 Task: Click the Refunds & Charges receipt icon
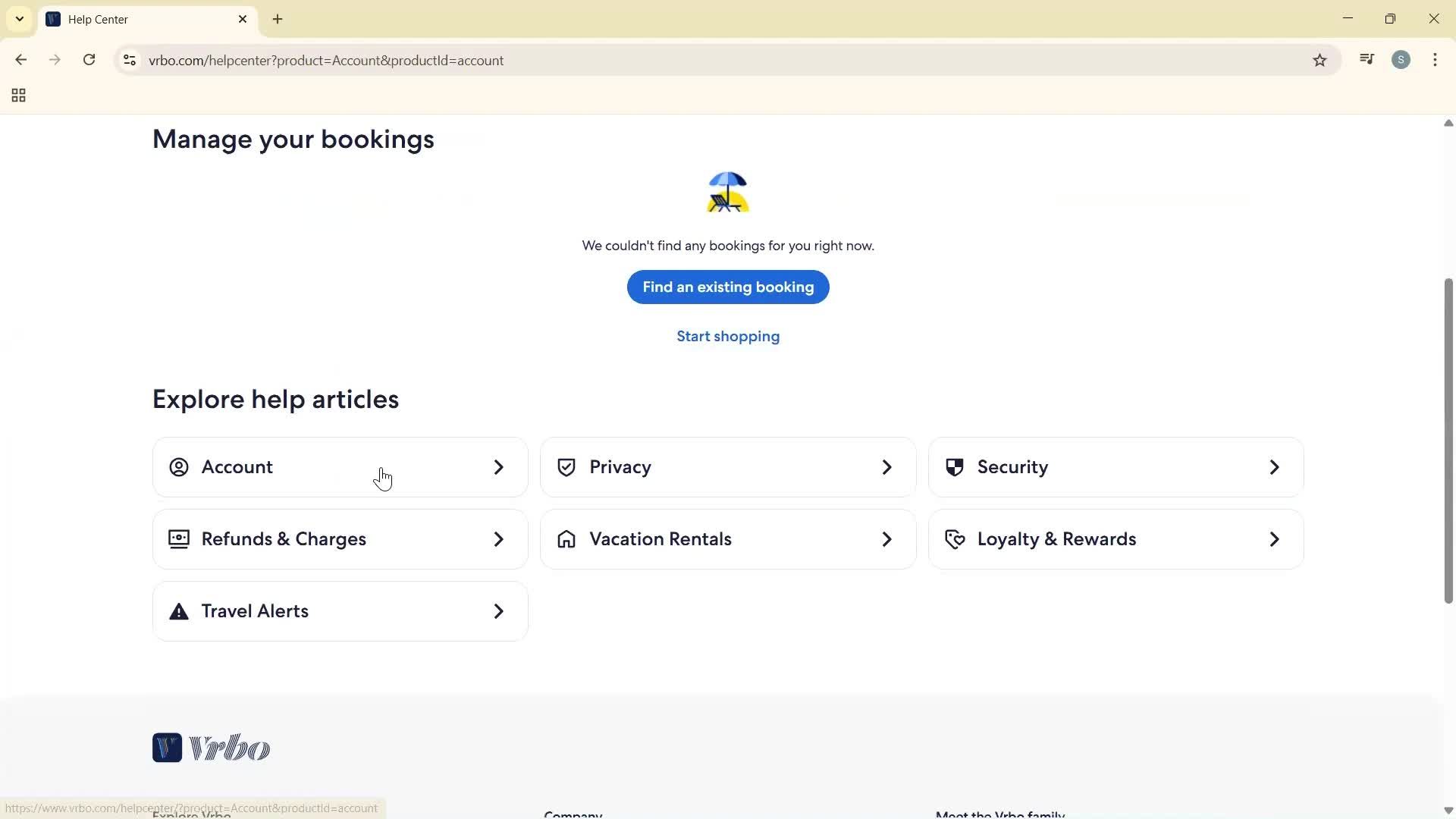click(177, 539)
